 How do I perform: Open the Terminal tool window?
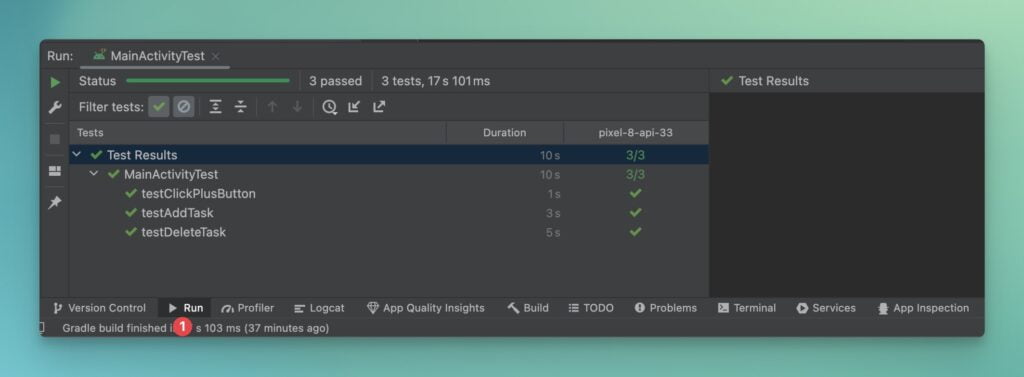click(x=747, y=308)
